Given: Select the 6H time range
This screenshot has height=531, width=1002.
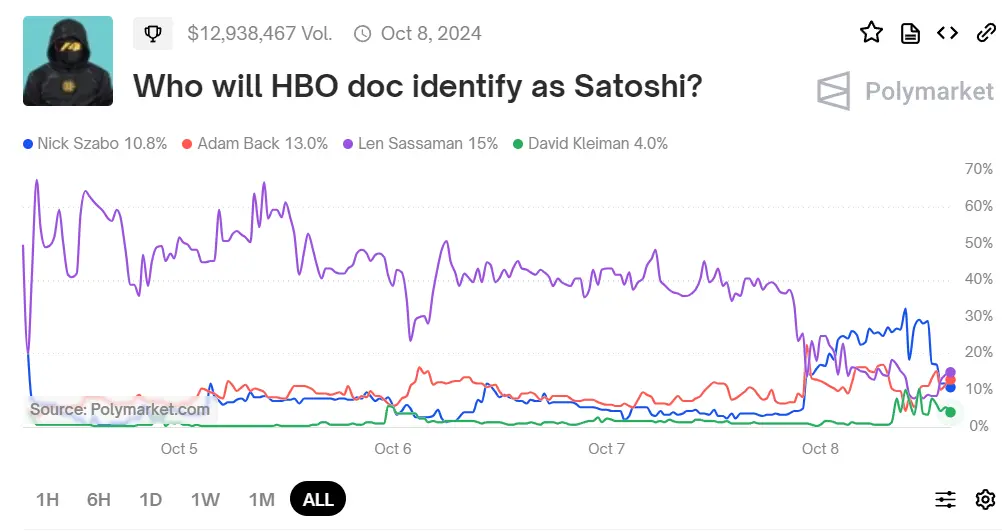Looking at the screenshot, I should [98, 499].
